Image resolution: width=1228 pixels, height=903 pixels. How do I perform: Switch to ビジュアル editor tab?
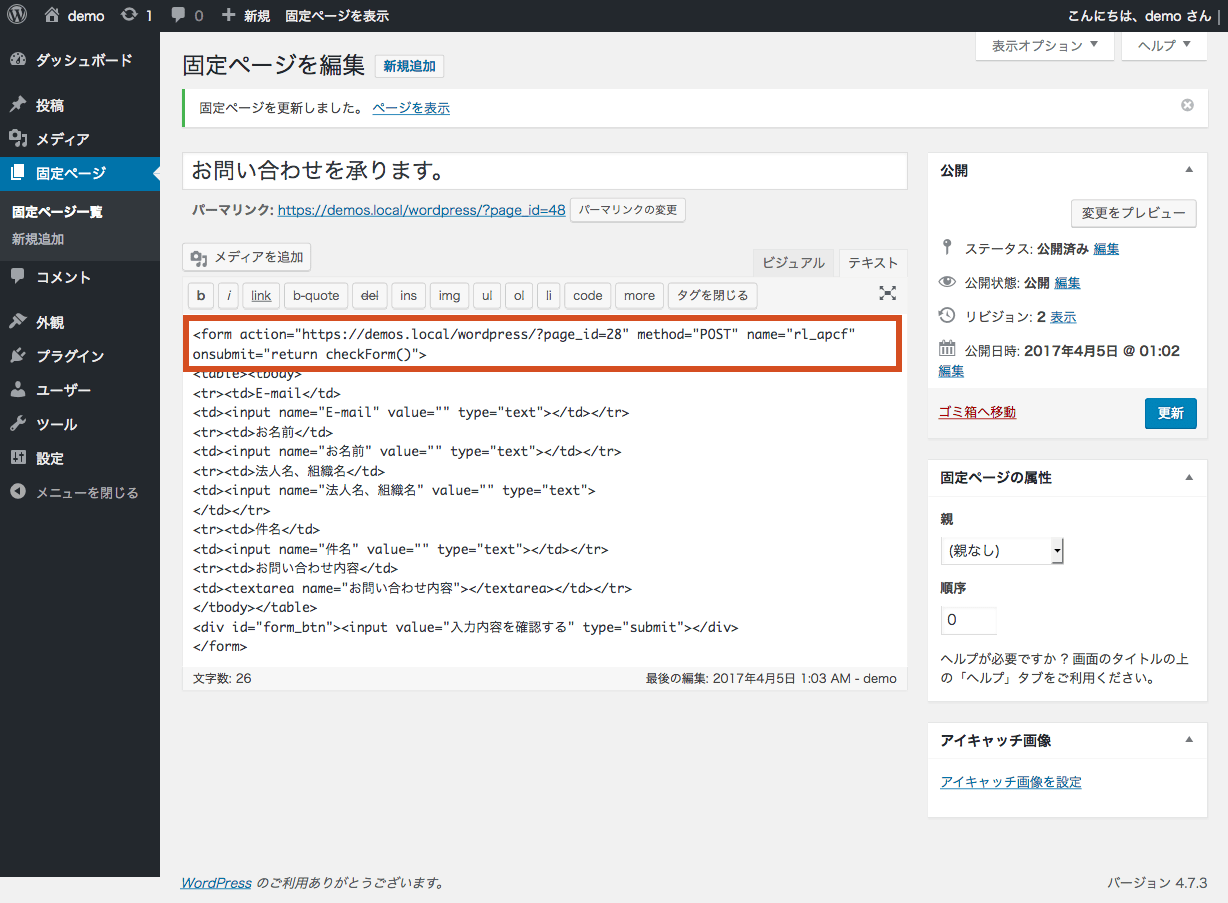(793, 262)
